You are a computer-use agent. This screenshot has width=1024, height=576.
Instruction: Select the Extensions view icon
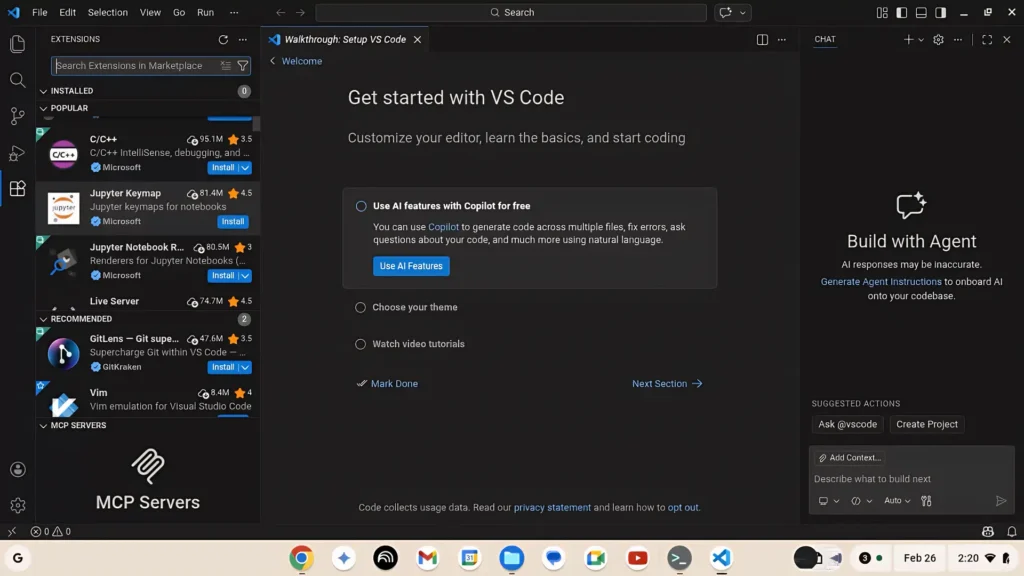pos(18,189)
